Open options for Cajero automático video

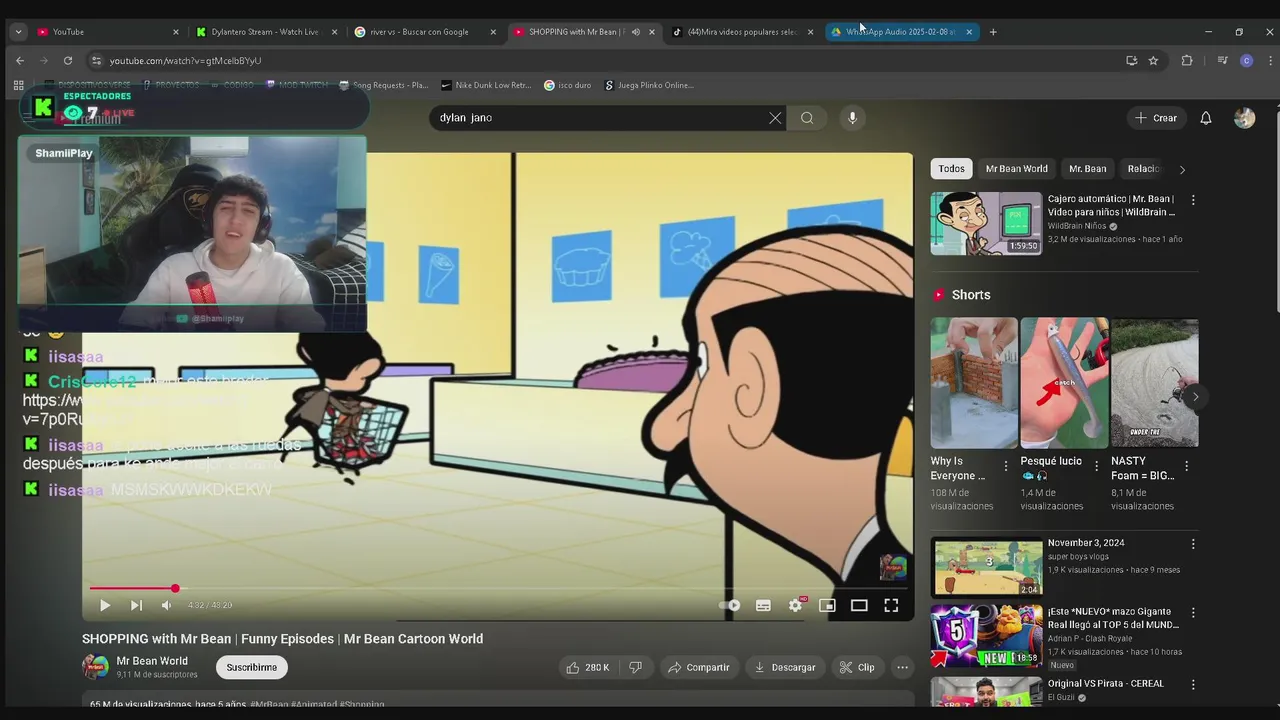click(x=1192, y=200)
